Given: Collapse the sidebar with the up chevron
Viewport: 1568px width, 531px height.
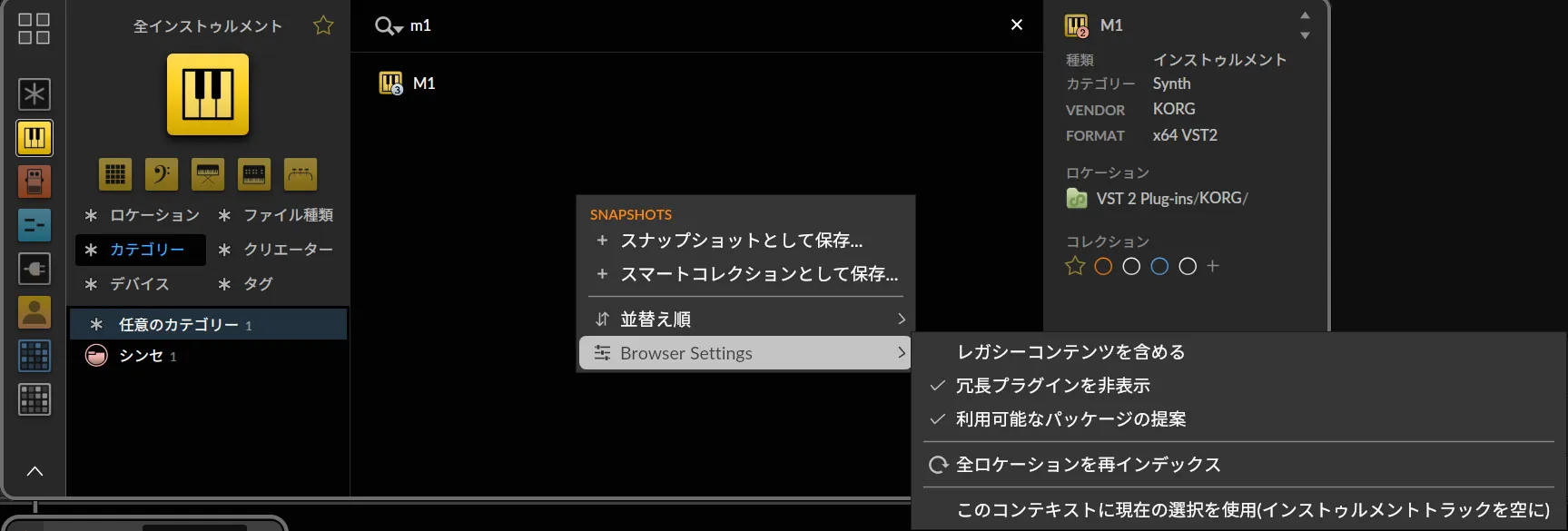Looking at the screenshot, I should tap(35, 471).
